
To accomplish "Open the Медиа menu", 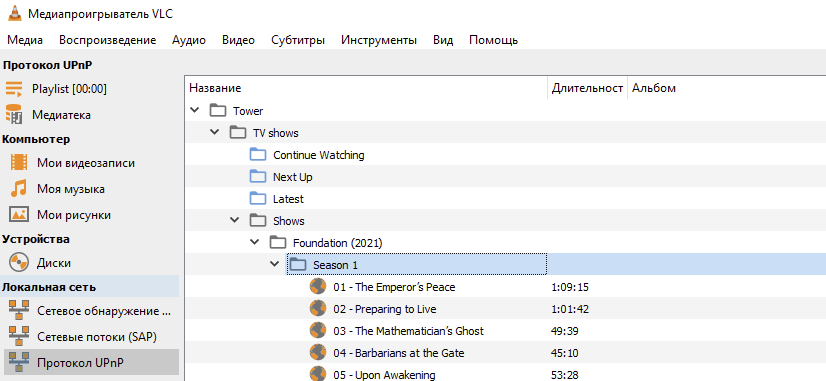I will [x=25, y=40].
